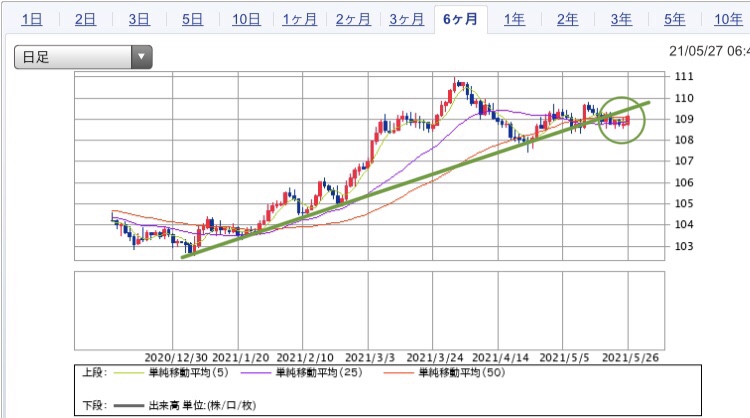The height and width of the screenshot is (418, 750).
Task: Open the 3ヶ月 period tab
Action: click(407, 20)
